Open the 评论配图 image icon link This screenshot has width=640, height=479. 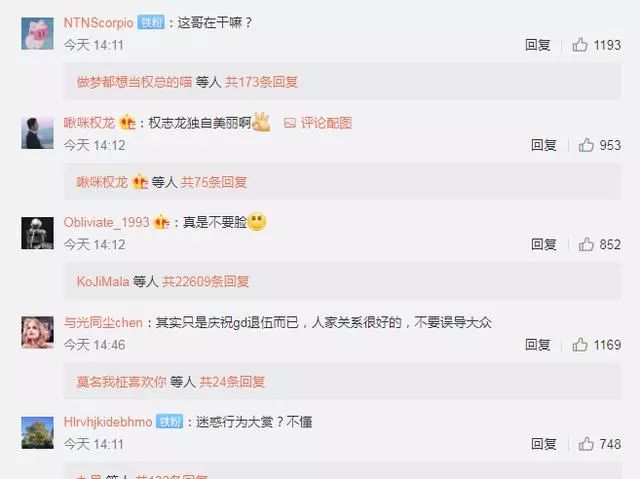click(318, 123)
